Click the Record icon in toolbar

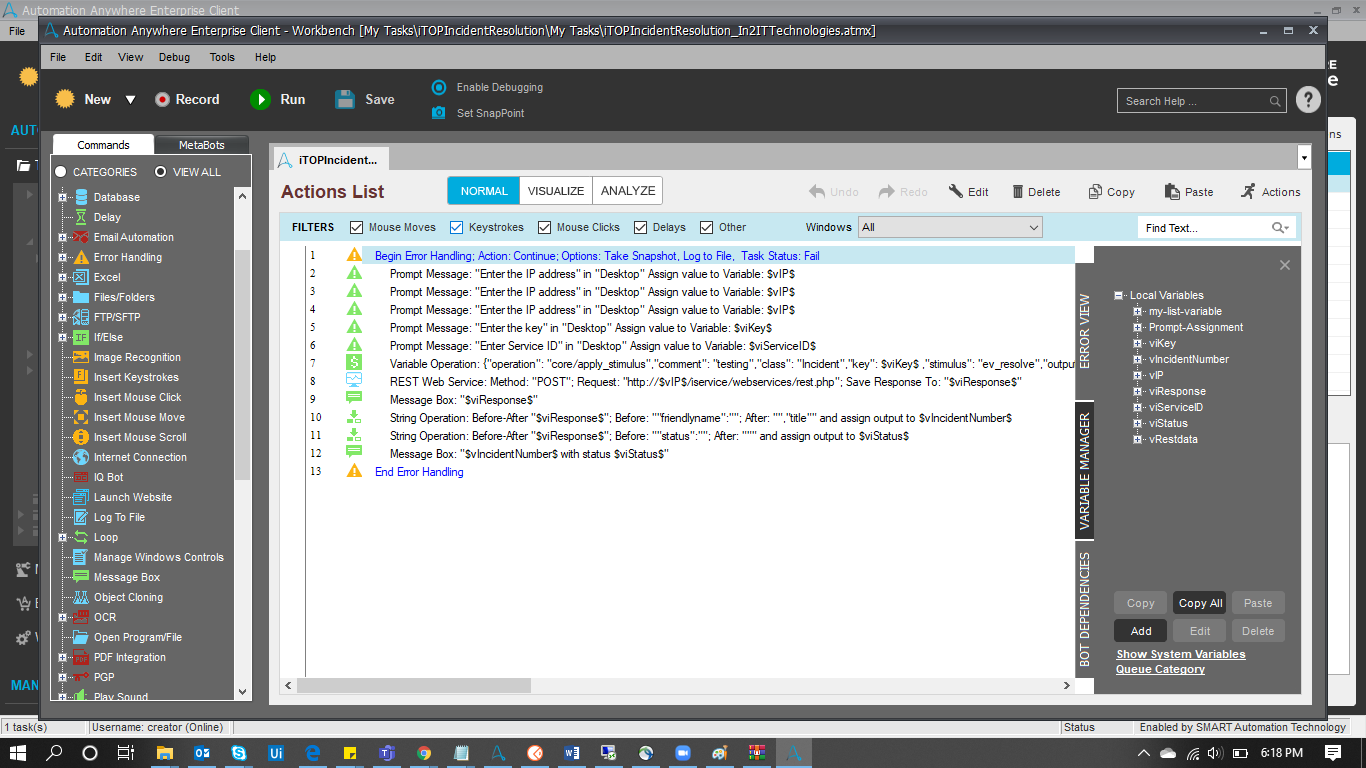click(x=162, y=99)
